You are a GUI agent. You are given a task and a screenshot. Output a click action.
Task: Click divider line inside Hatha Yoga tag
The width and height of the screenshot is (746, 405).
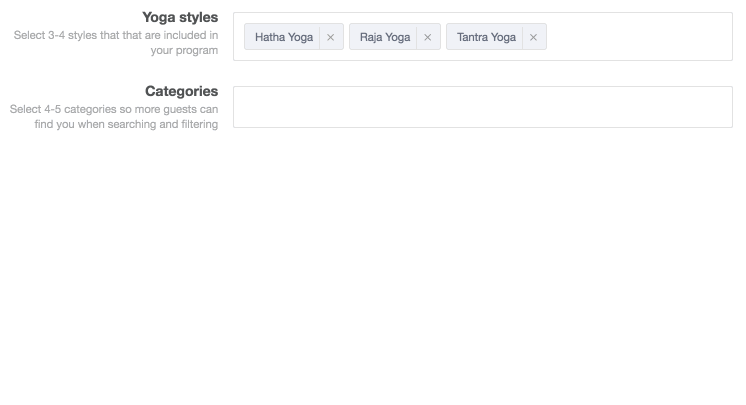point(320,37)
